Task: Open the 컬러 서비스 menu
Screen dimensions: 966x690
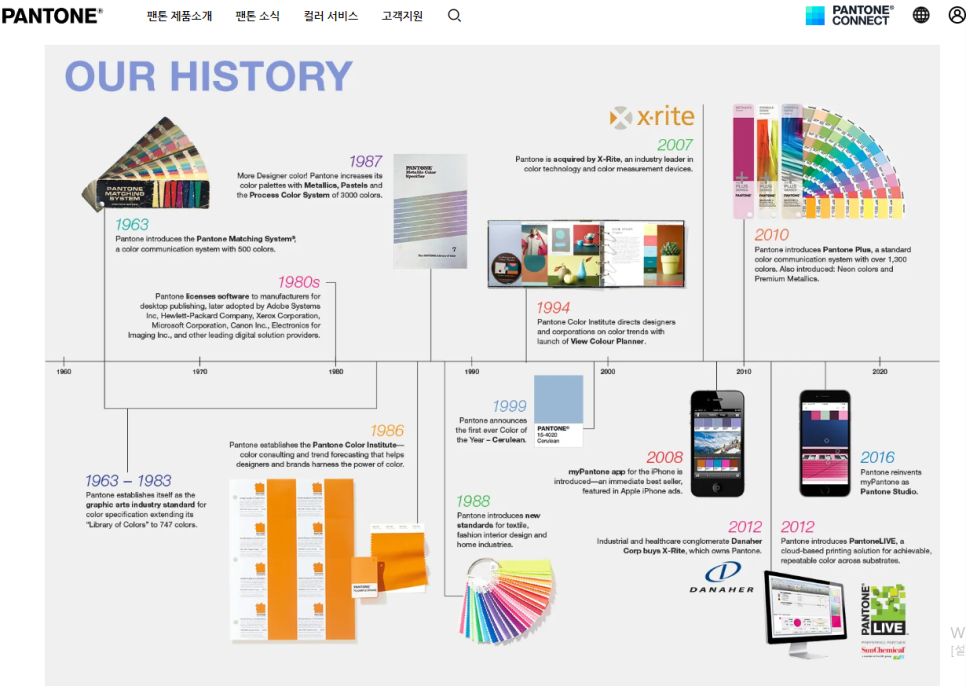Action: [x=331, y=16]
